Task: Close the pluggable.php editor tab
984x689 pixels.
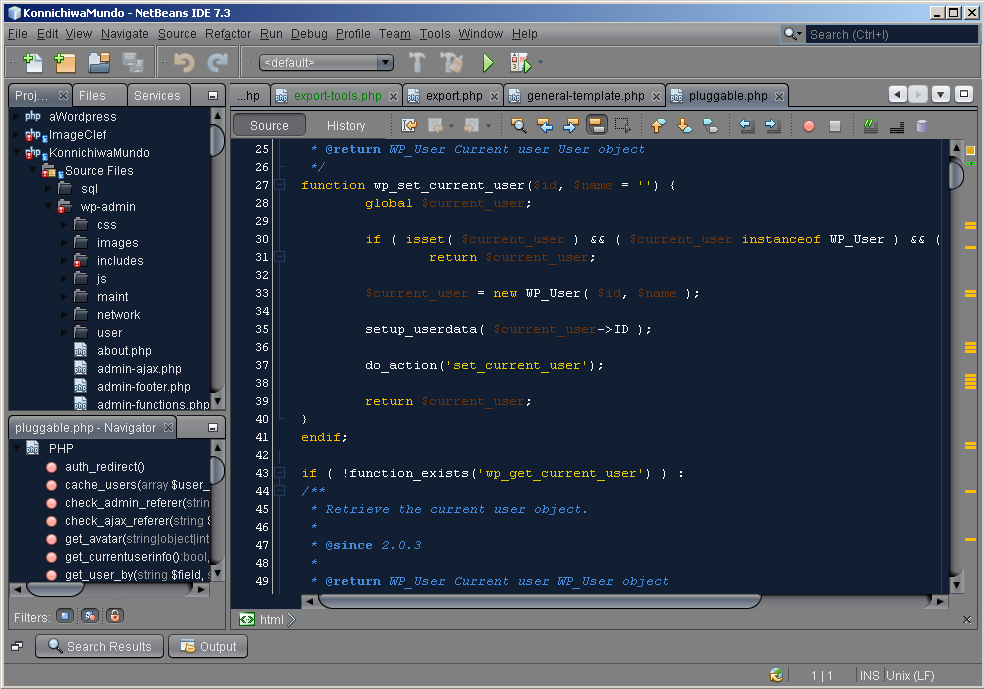Action: point(779,96)
